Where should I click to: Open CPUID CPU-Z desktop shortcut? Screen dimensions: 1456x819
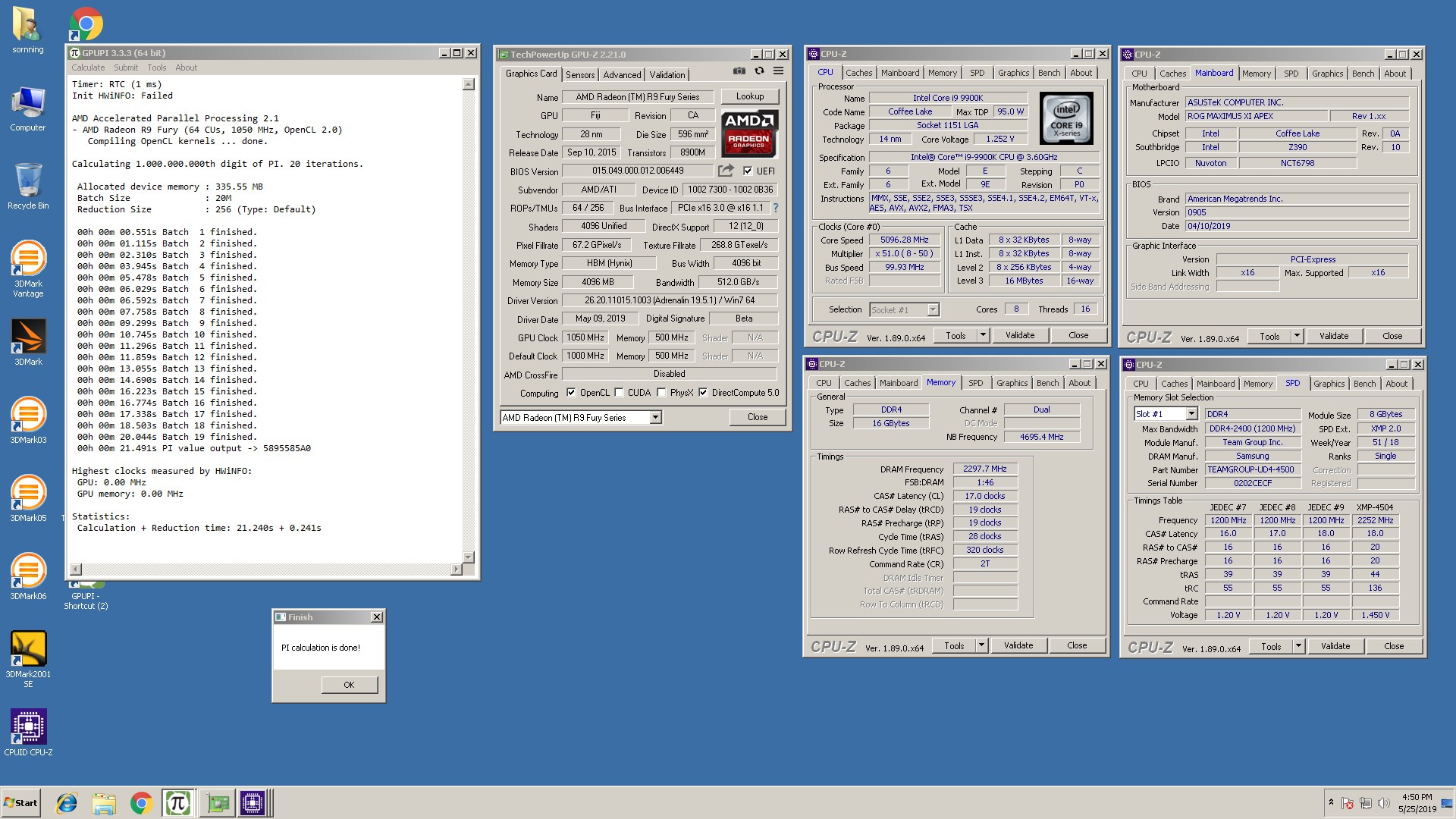coord(28,733)
